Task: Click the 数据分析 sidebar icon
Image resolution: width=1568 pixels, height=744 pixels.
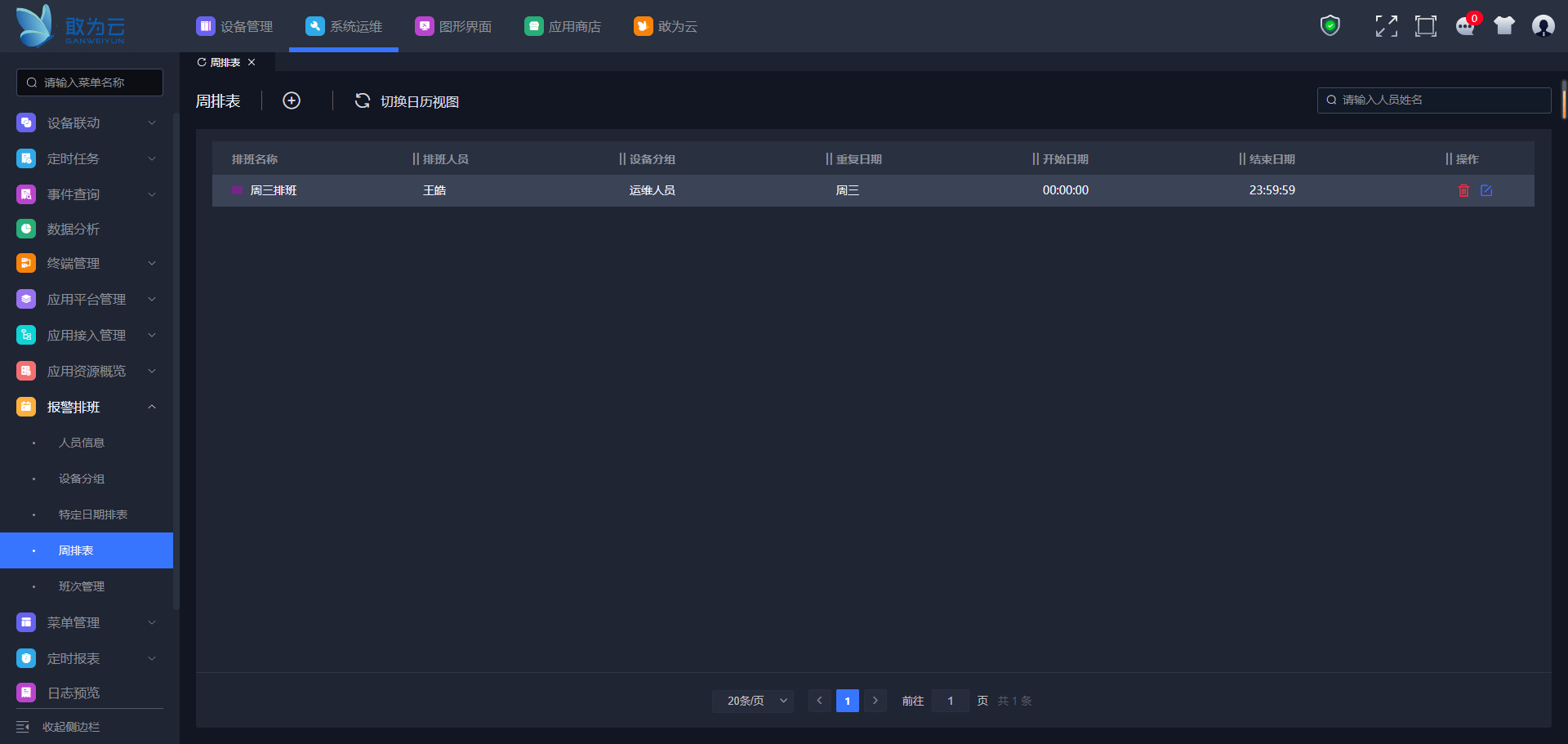Action: click(x=26, y=229)
